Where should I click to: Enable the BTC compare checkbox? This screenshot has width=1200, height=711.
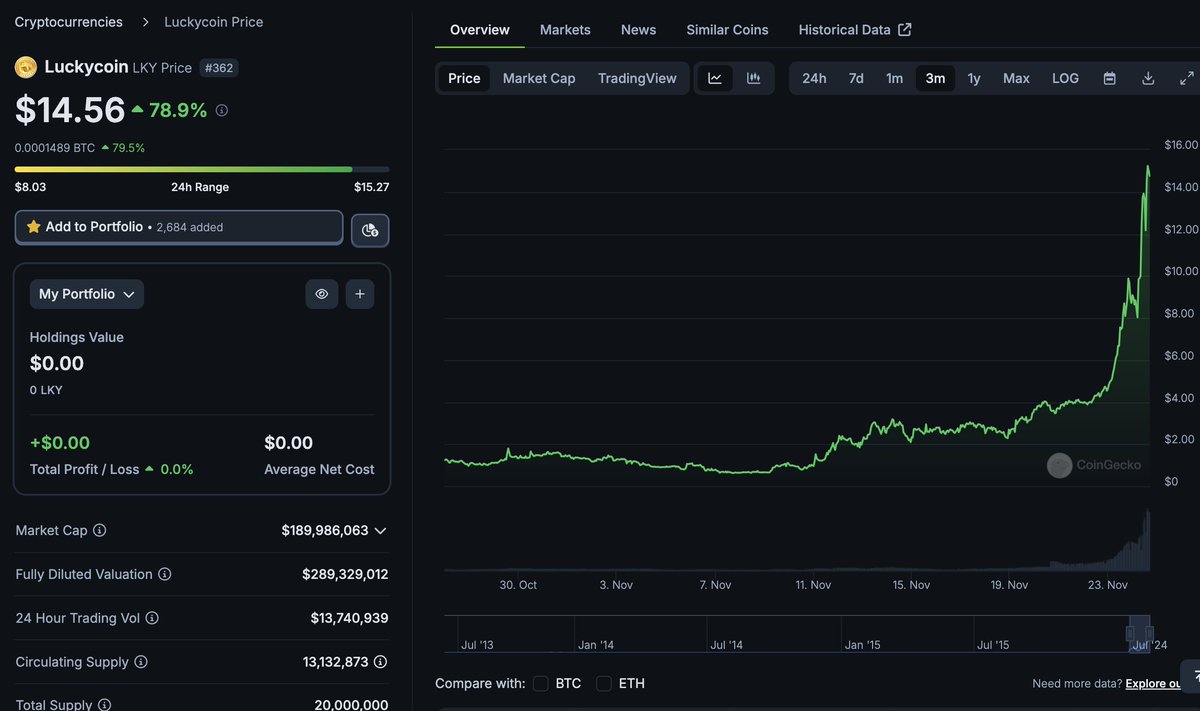[x=541, y=684]
